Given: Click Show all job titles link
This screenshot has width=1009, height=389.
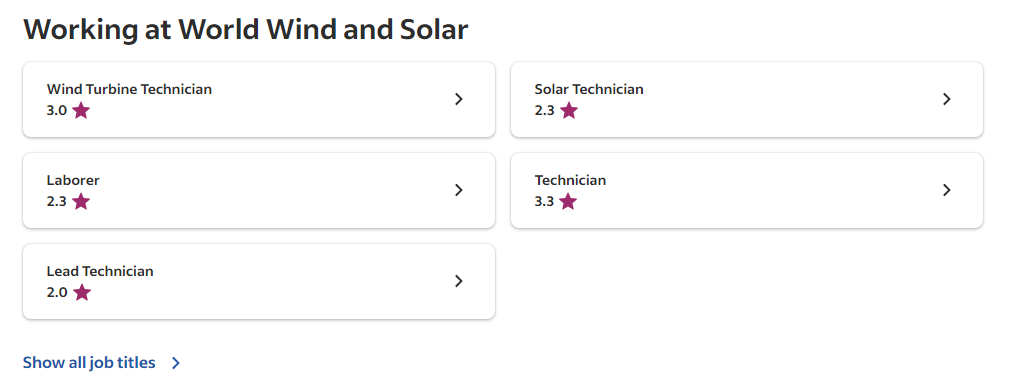Looking at the screenshot, I should 89,363.
